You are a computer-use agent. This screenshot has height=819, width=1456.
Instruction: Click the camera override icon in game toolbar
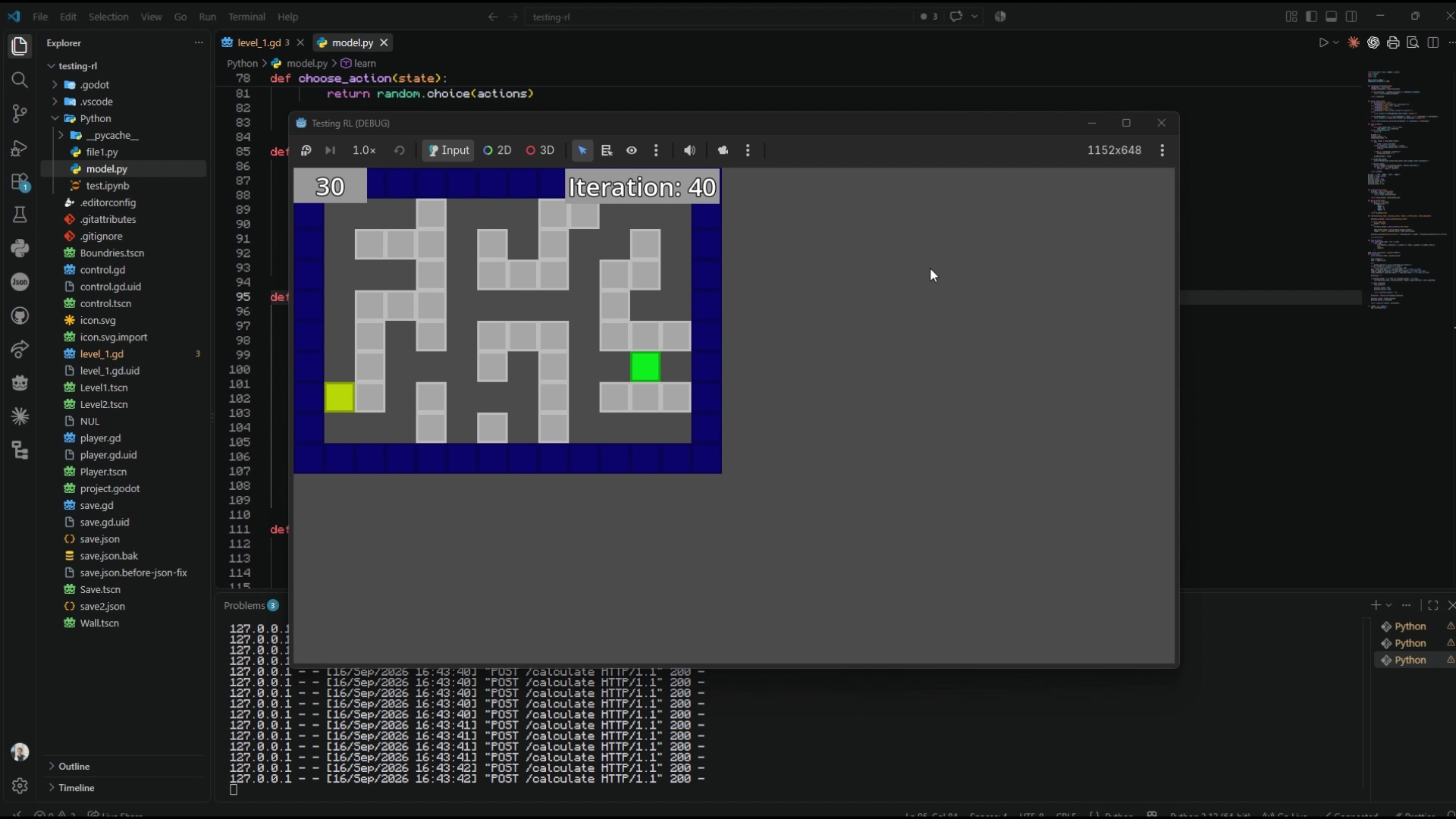[x=723, y=150]
